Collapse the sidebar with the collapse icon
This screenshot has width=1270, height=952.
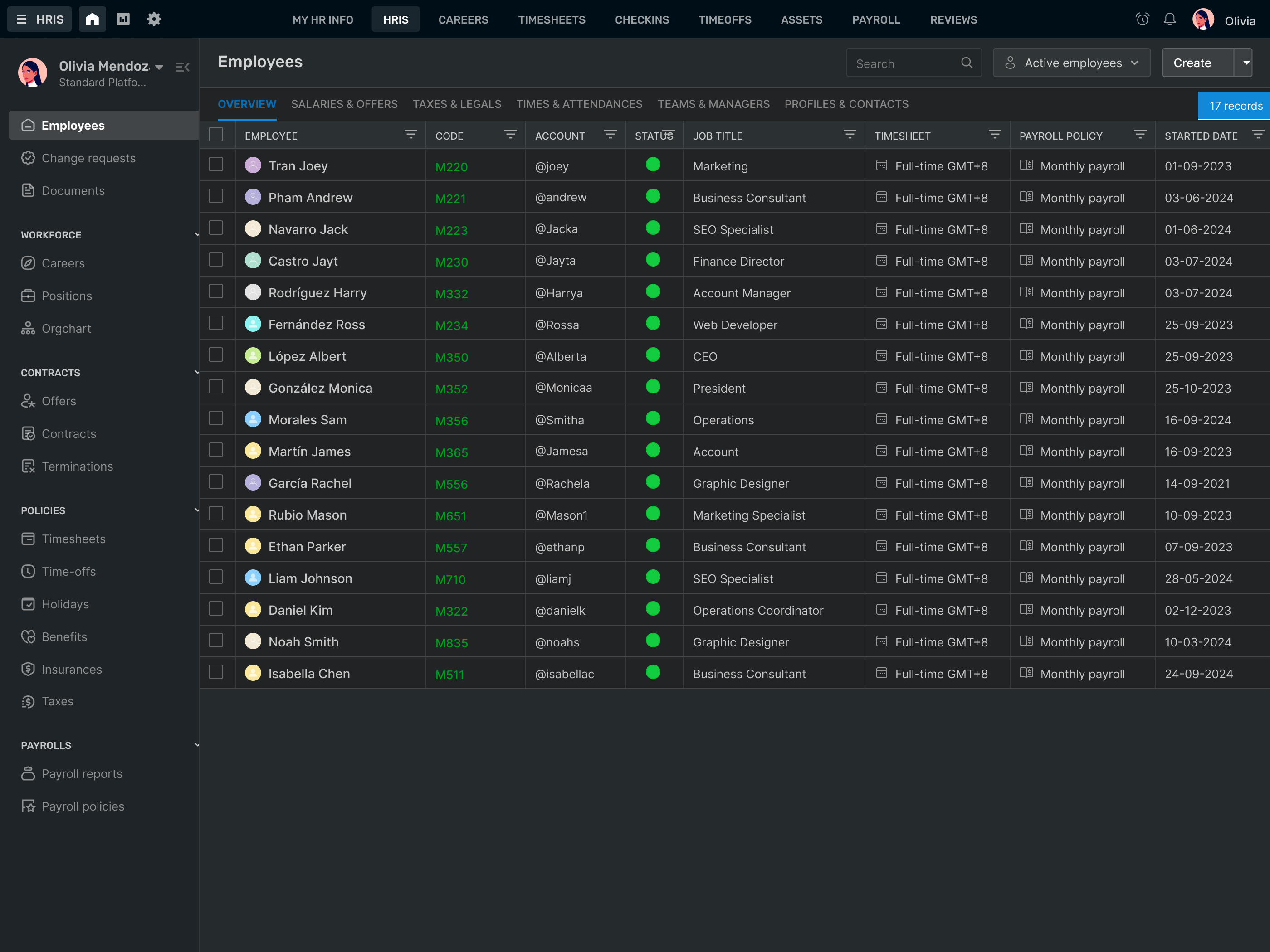[x=183, y=67]
